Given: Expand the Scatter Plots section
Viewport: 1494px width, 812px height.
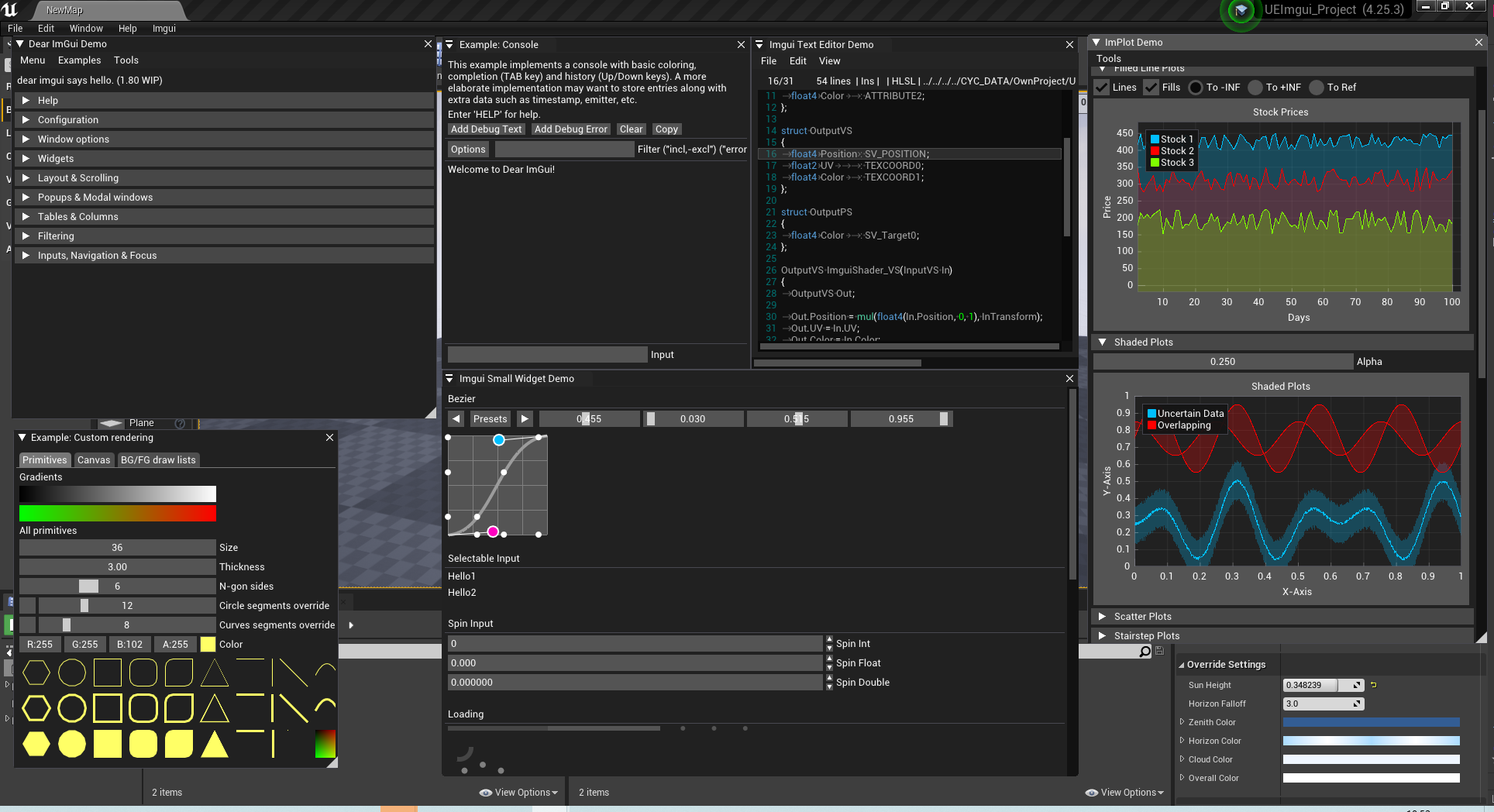Looking at the screenshot, I should click(1282, 617).
